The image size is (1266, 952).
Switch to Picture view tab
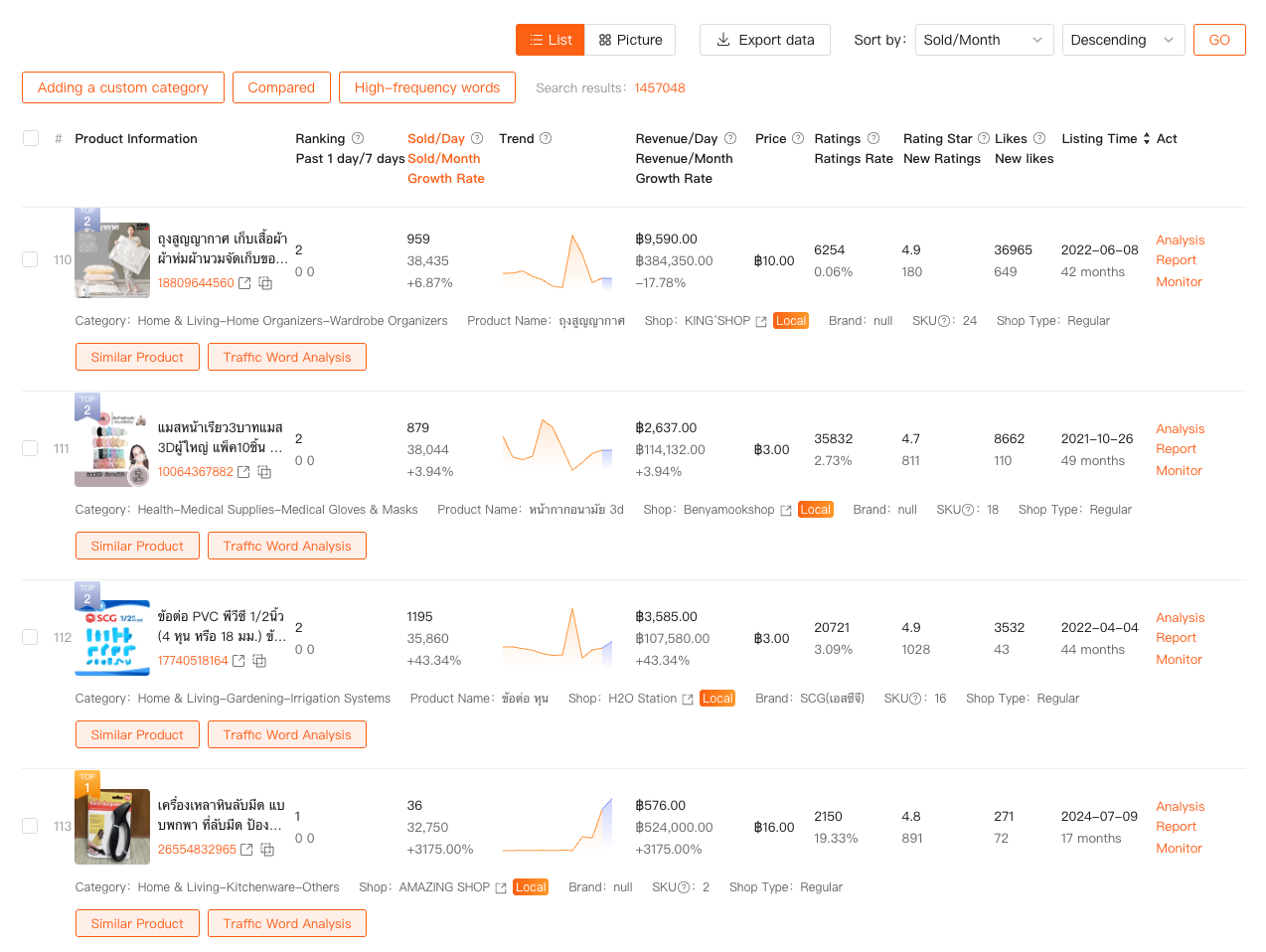point(630,40)
